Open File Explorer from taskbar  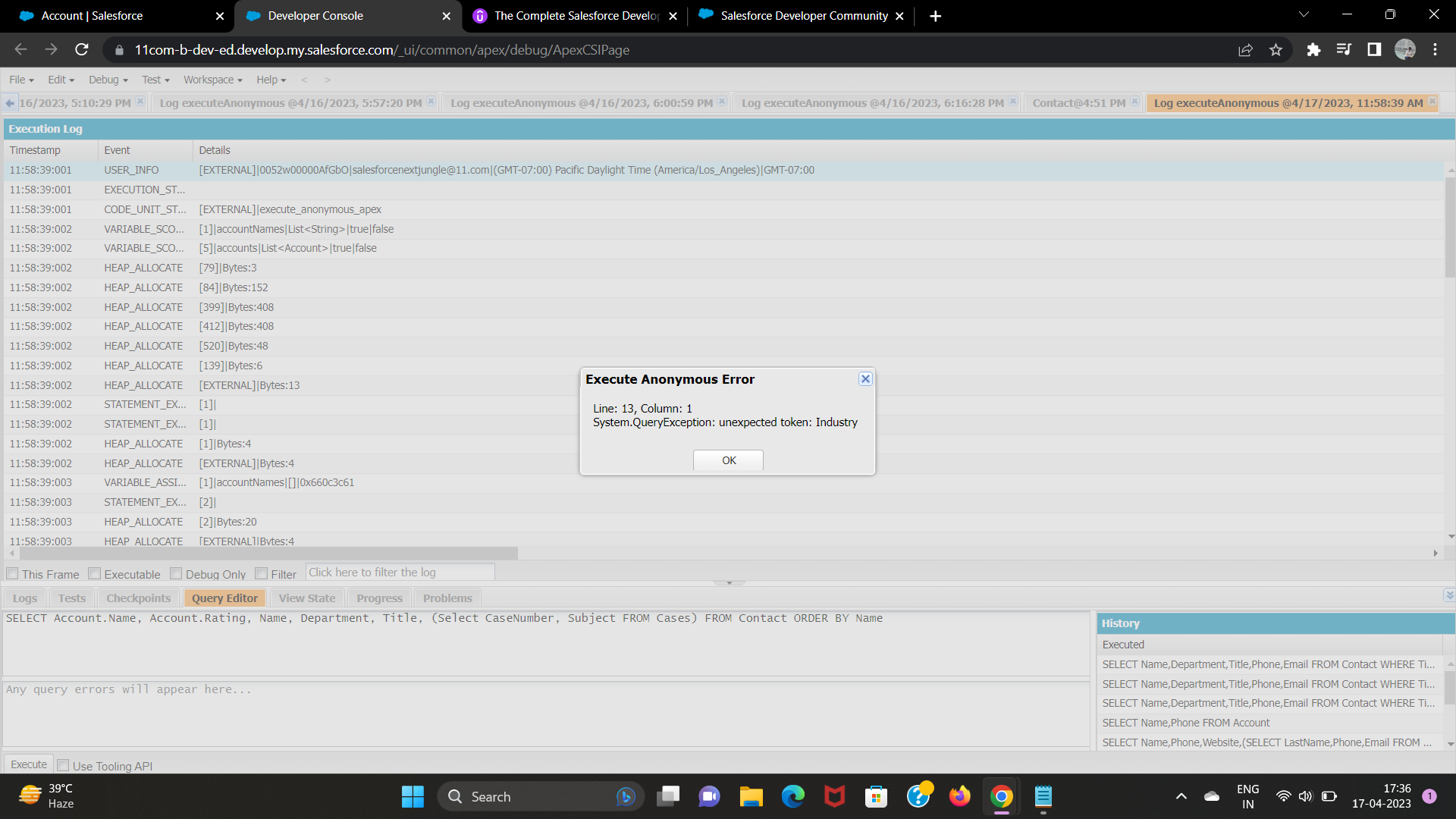pyautogui.click(x=751, y=796)
